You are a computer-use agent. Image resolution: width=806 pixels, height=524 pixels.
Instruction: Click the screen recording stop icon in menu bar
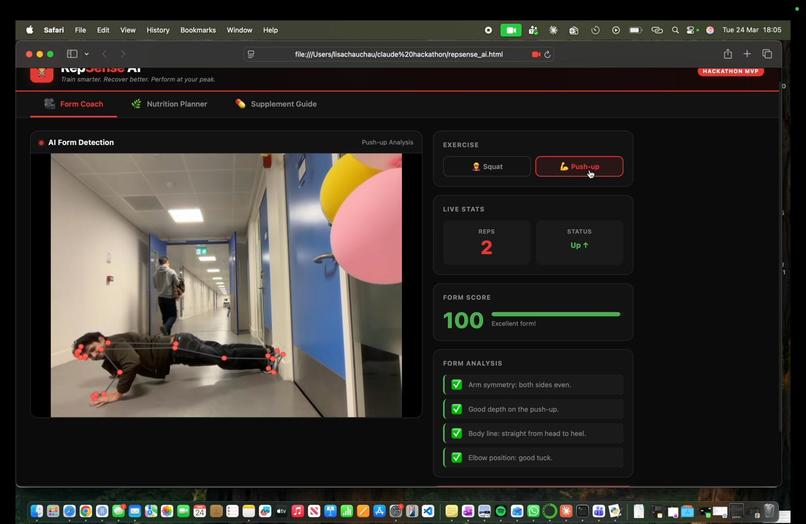point(488,30)
